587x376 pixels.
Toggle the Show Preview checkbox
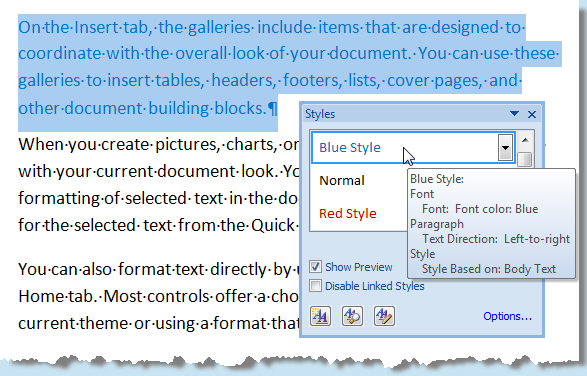[315, 267]
